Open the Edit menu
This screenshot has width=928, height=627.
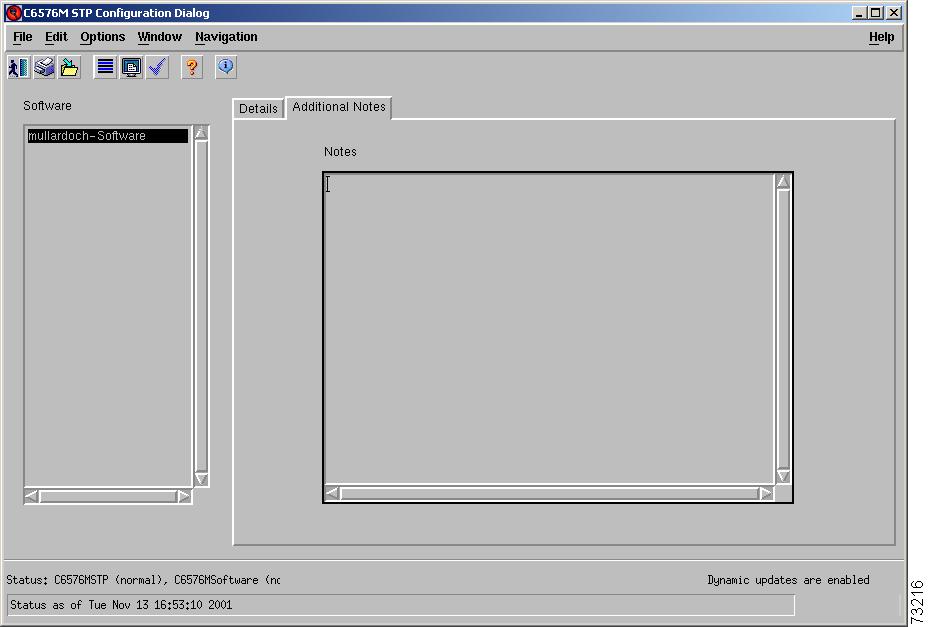(x=56, y=37)
